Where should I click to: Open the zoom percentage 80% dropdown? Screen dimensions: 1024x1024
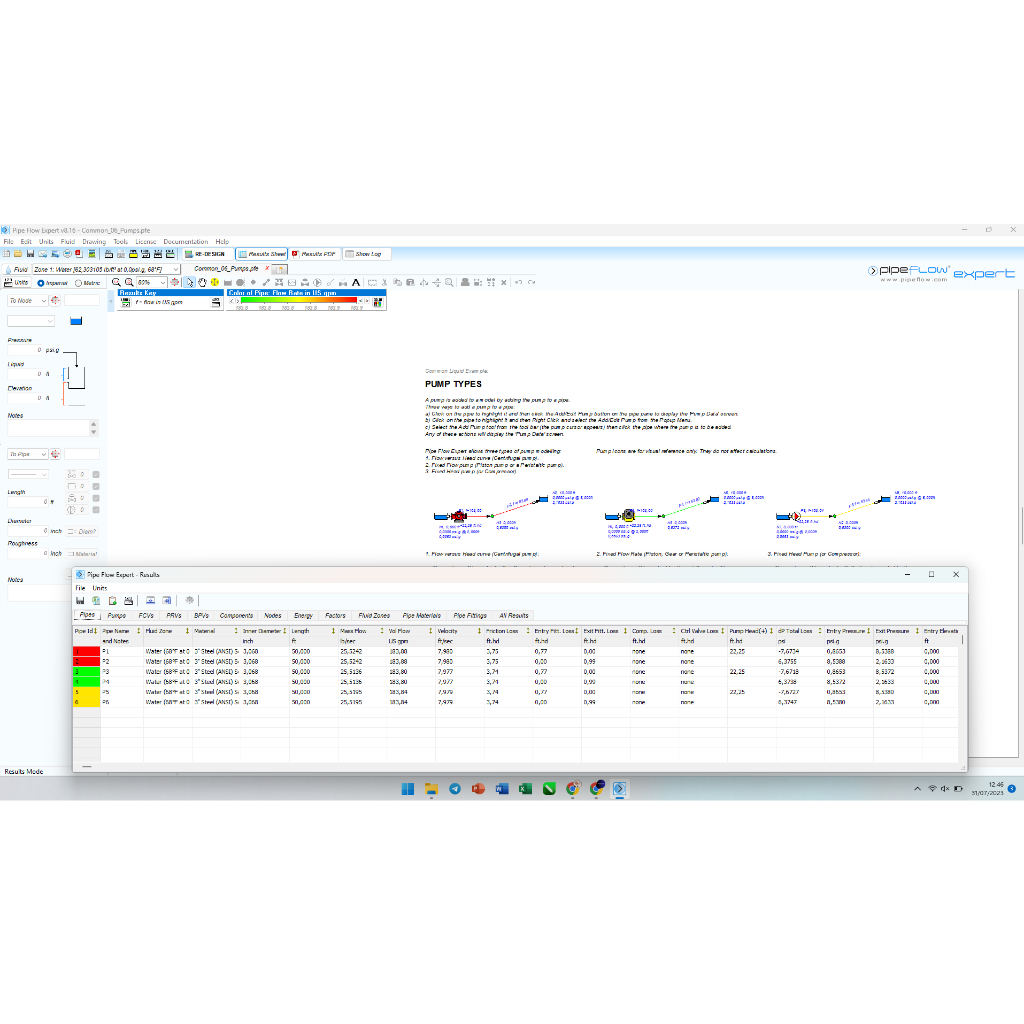coord(163,282)
